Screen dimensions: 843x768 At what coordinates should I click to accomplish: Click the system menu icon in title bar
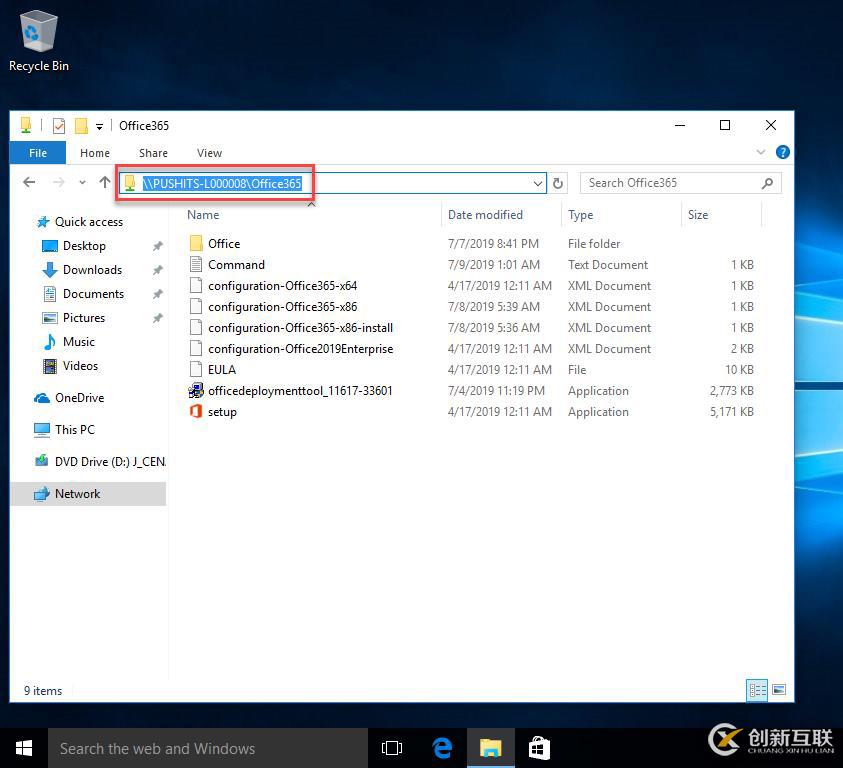(26, 126)
